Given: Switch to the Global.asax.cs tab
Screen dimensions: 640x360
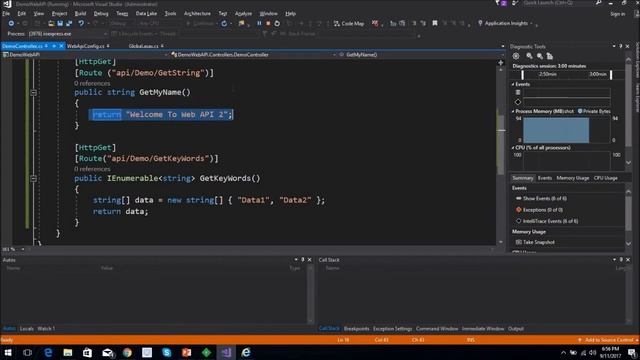Looking at the screenshot, I should pos(143,46).
